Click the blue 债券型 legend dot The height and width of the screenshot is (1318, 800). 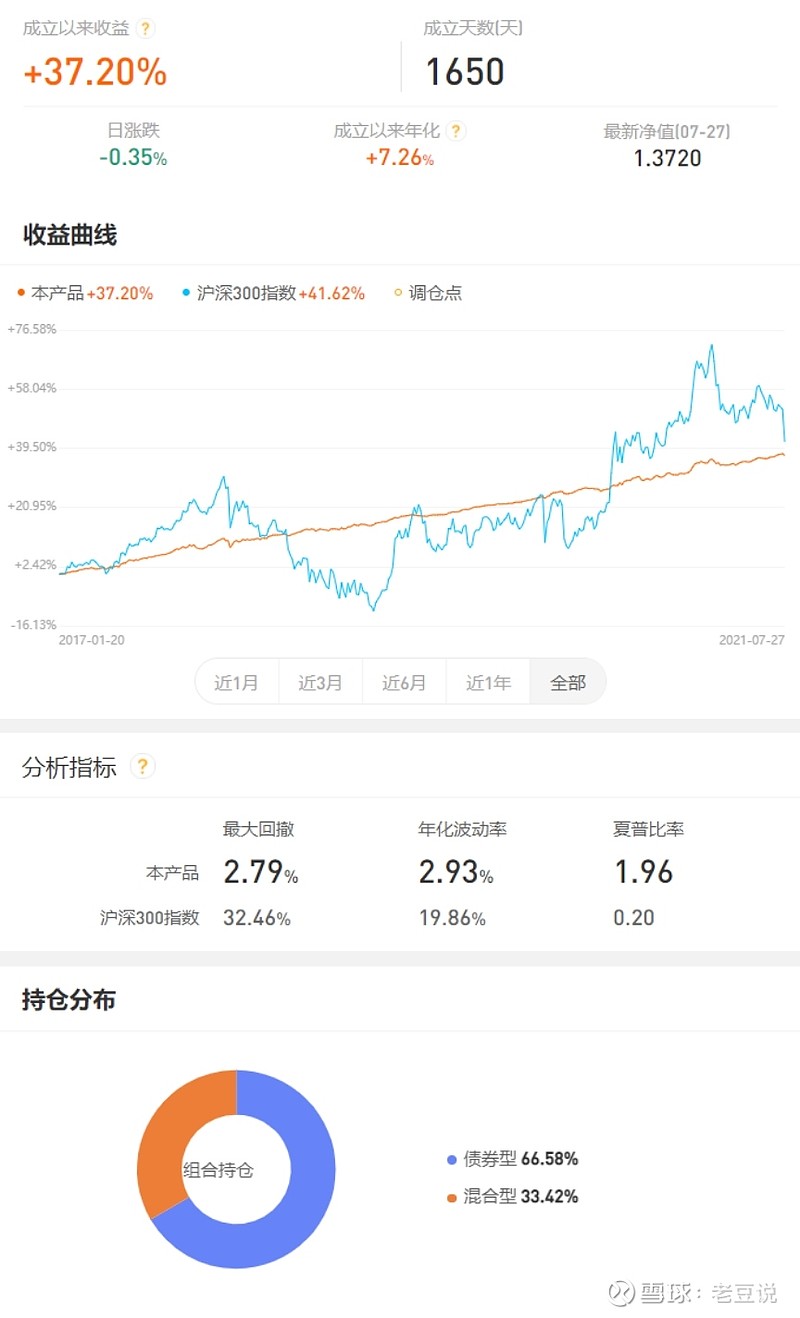pos(452,1160)
